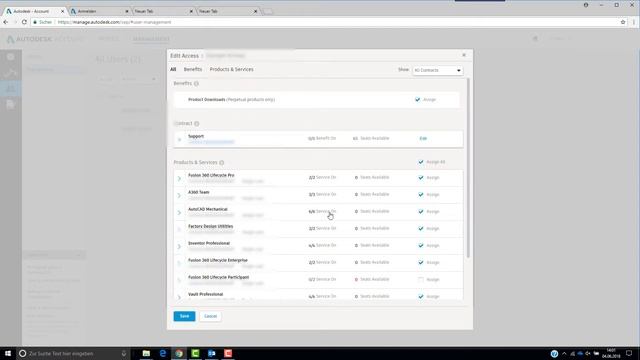Click the Save button
Screen dimensions: 640x360
click(184, 316)
